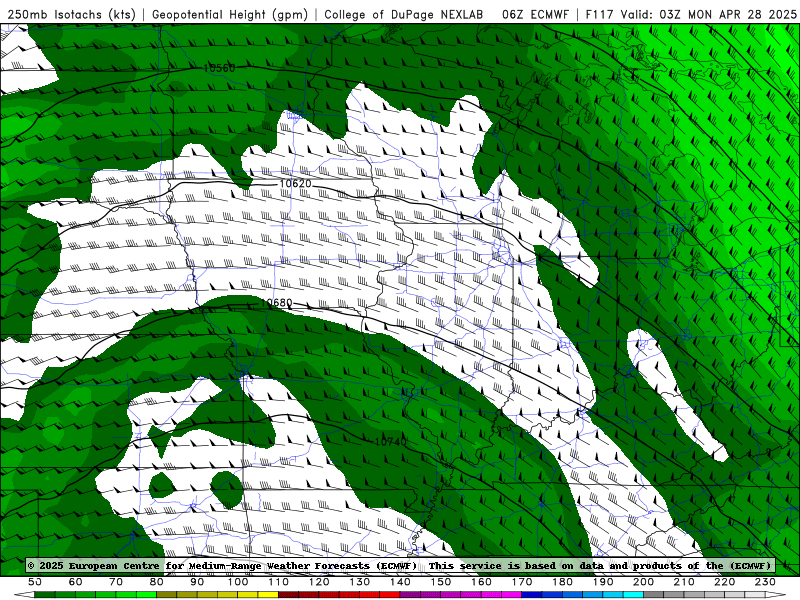Viewport: 800px width, 600px height.
Task: Click the 230 tick on color scale
Action: tap(765, 582)
